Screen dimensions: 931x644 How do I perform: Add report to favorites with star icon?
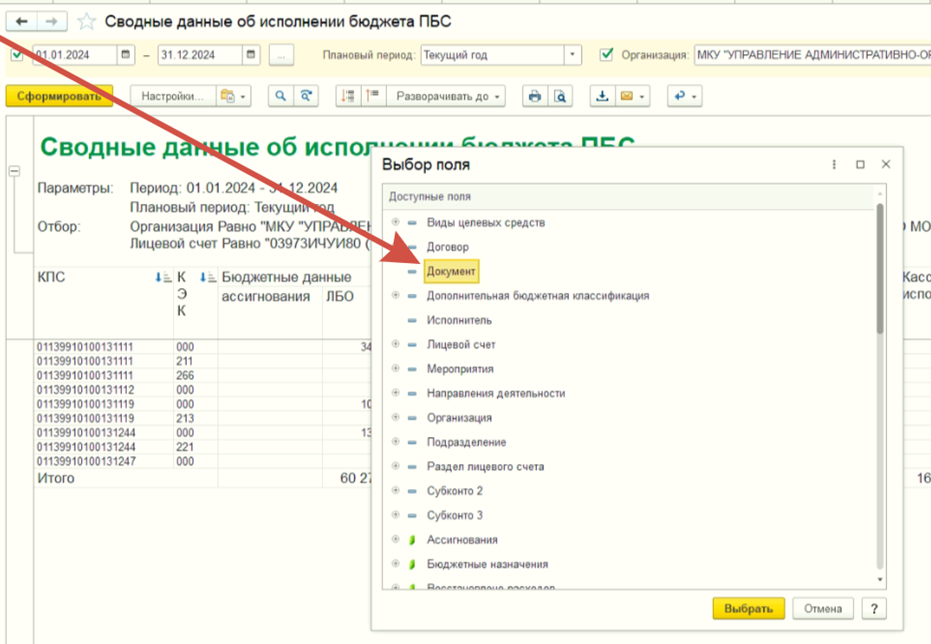[87, 22]
